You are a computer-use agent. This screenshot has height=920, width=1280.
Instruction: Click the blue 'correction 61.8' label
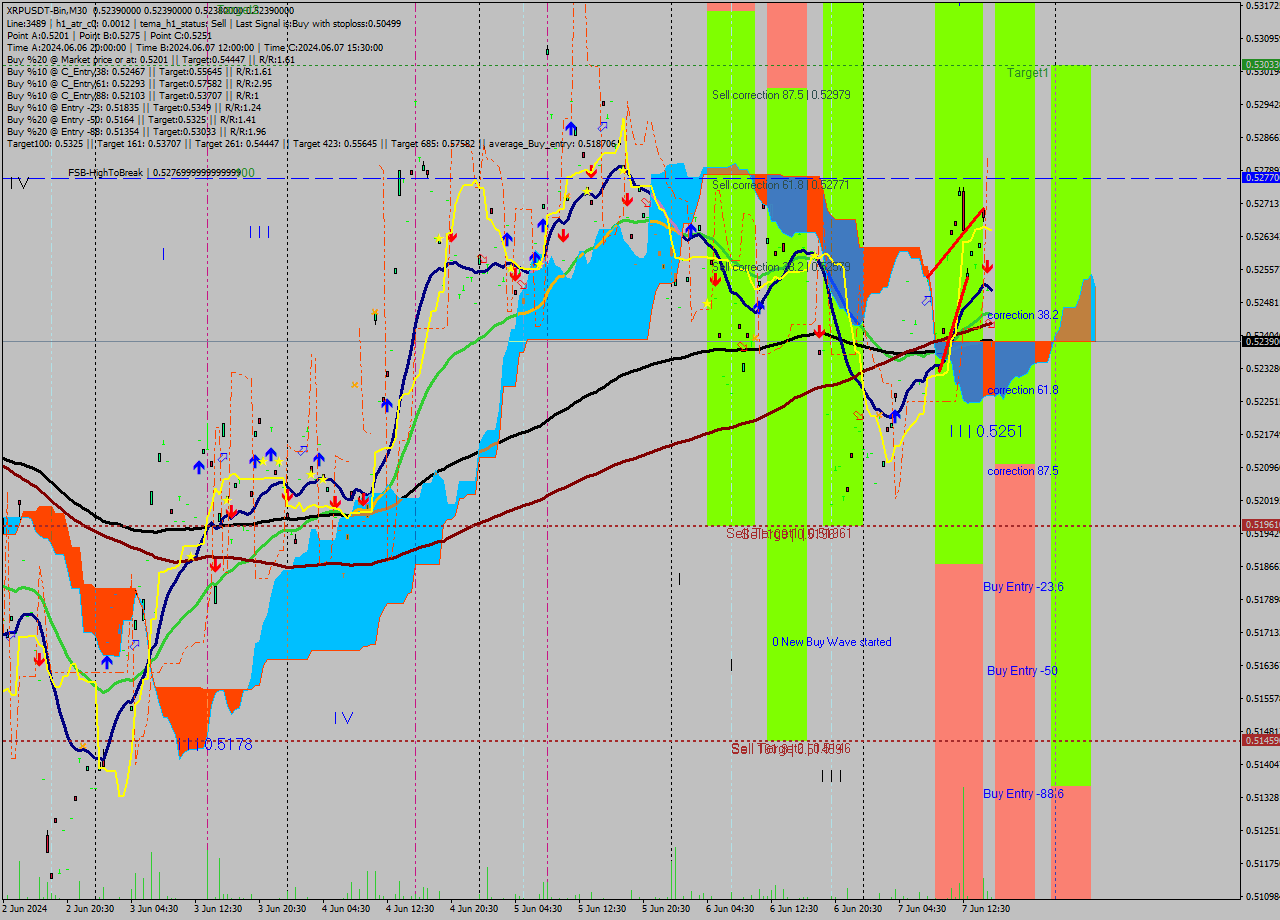[x=1023, y=390]
